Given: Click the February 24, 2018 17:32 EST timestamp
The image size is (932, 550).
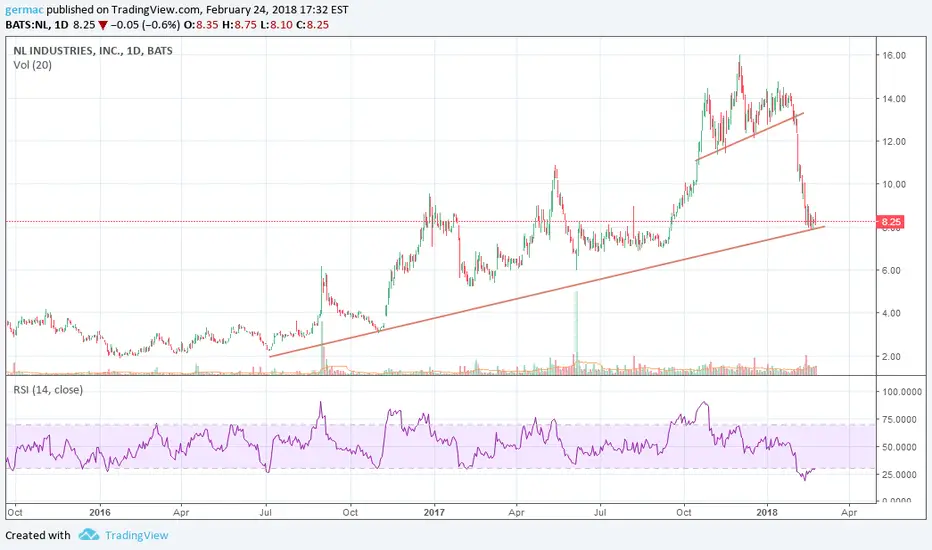Looking at the screenshot, I should point(278,10).
